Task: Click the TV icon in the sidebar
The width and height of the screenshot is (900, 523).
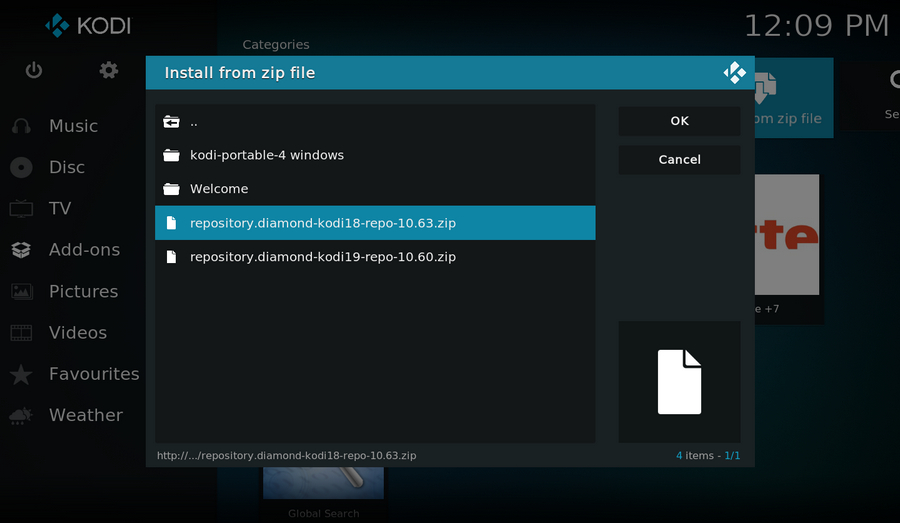Action: click(21, 208)
